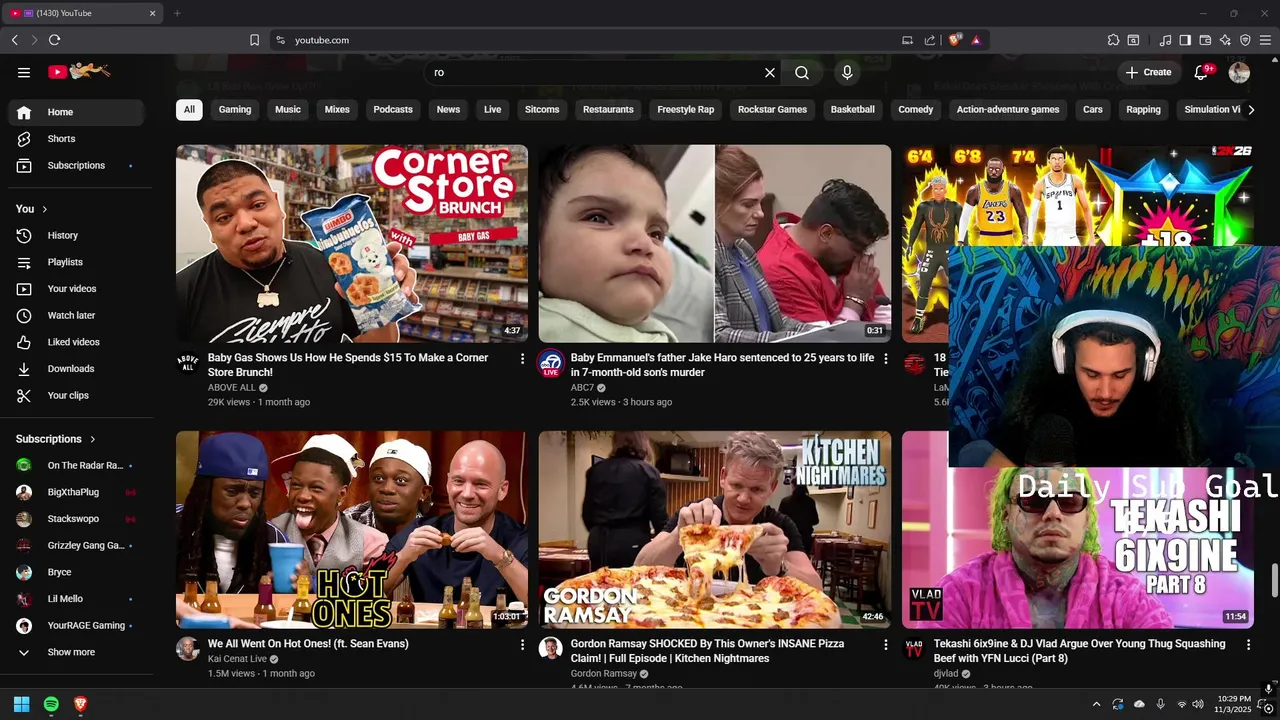Open Corner Store Brunch video thumbnail
Image resolution: width=1280 pixels, height=720 pixels.
click(x=352, y=244)
